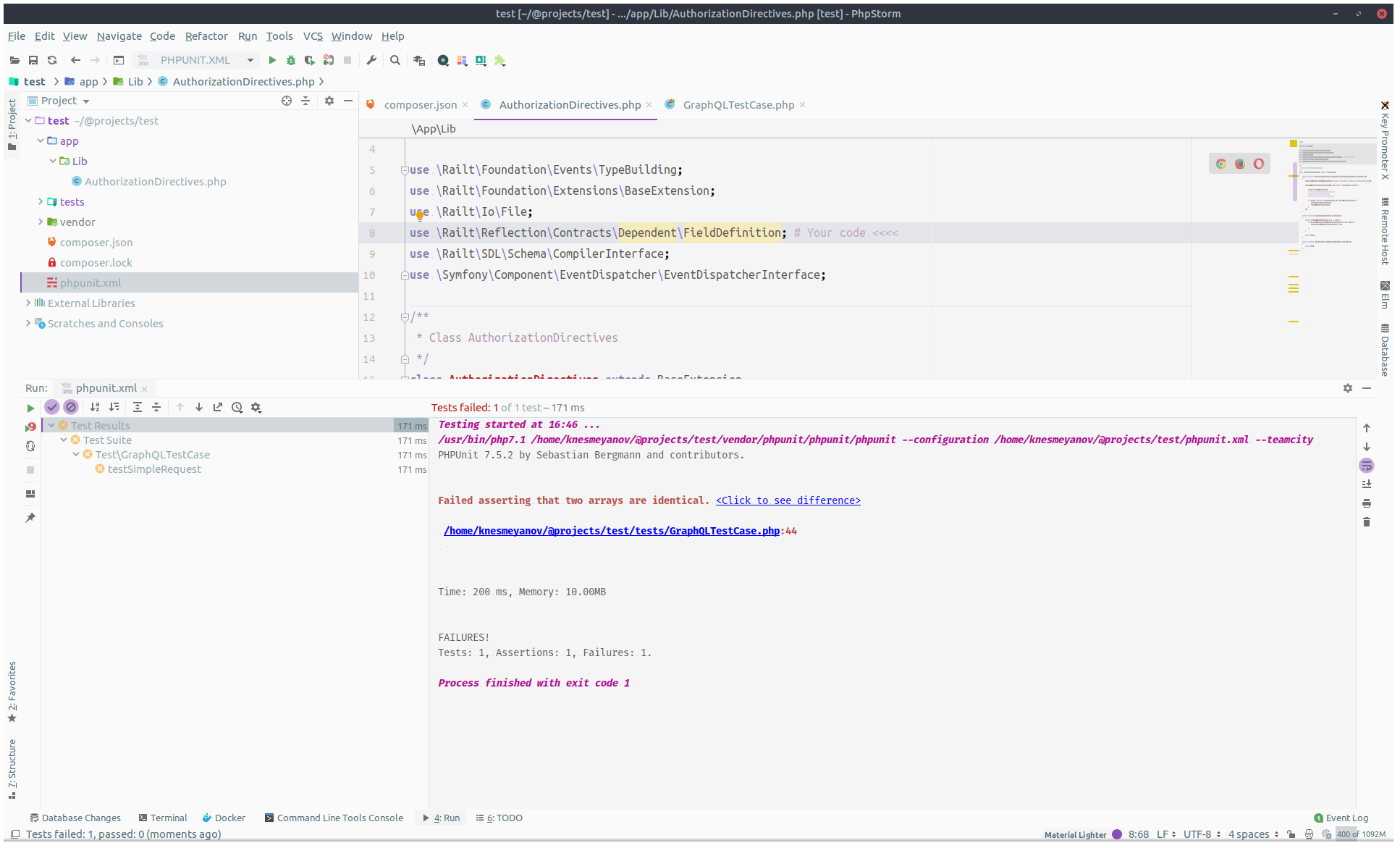
Task: Click the Material Lighter theme color circle
Action: [1118, 834]
